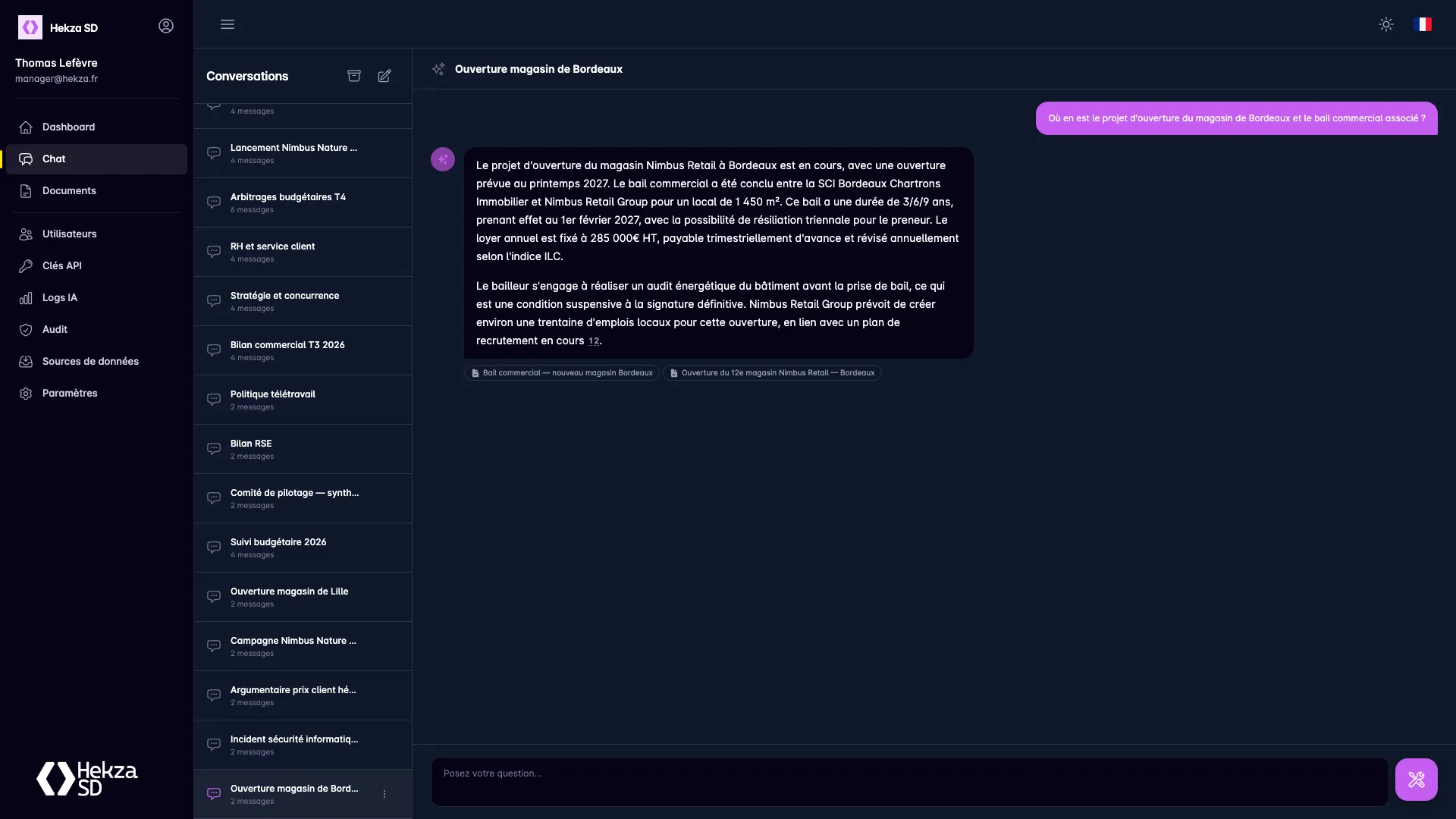This screenshot has height=819, width=1456.
Task: Open Suivi budgétaire 2026 conversation
Action: pyautogui.click(x=303, y=548)
